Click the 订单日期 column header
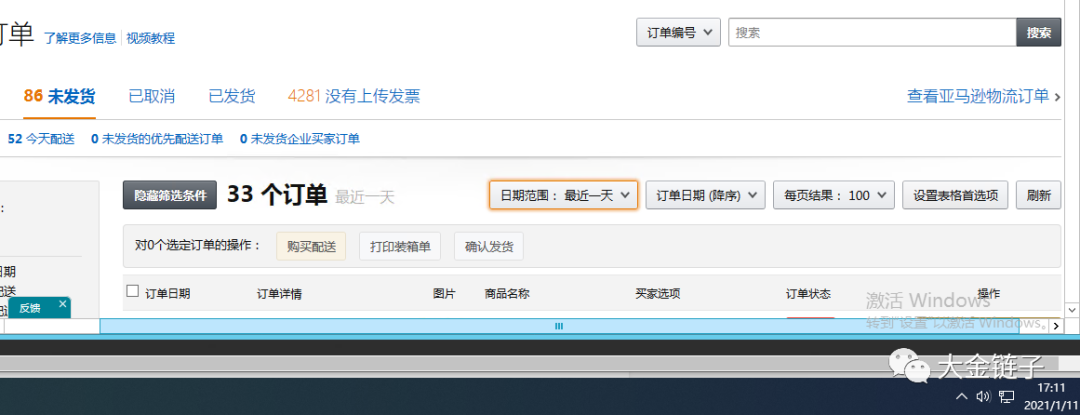The width and height of the screenshot is (1080, 415). 167,294
